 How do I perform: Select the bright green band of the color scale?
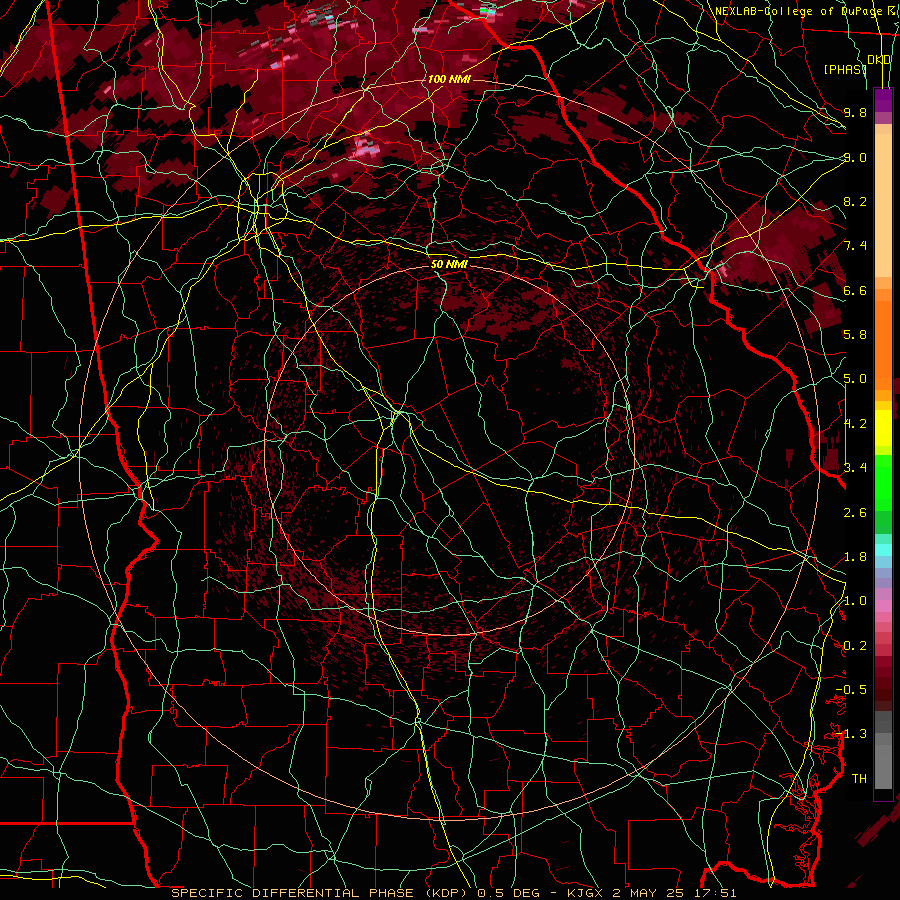(883, 482)
